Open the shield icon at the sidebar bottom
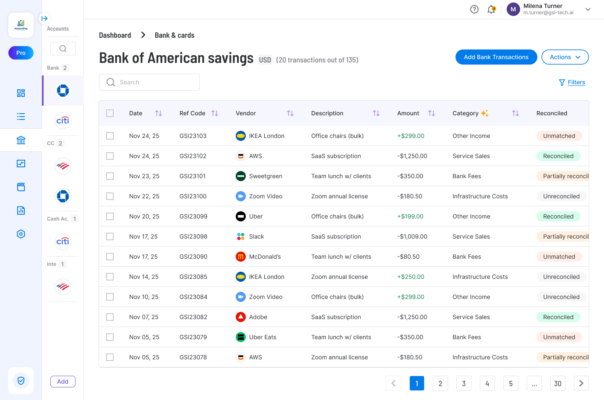 coord(21,381)
